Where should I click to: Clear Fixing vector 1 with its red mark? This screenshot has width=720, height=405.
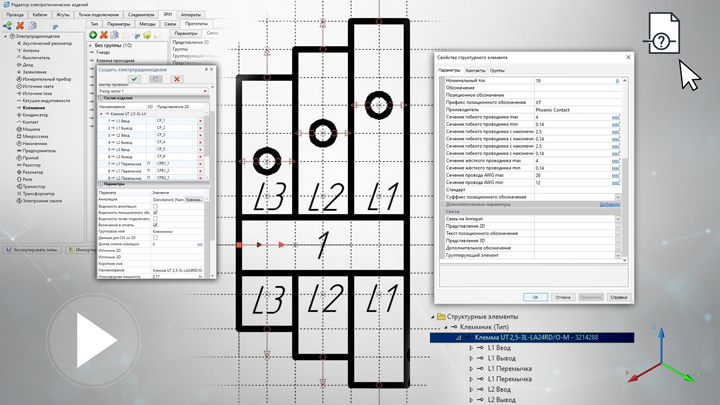click(x=205, y=91)
